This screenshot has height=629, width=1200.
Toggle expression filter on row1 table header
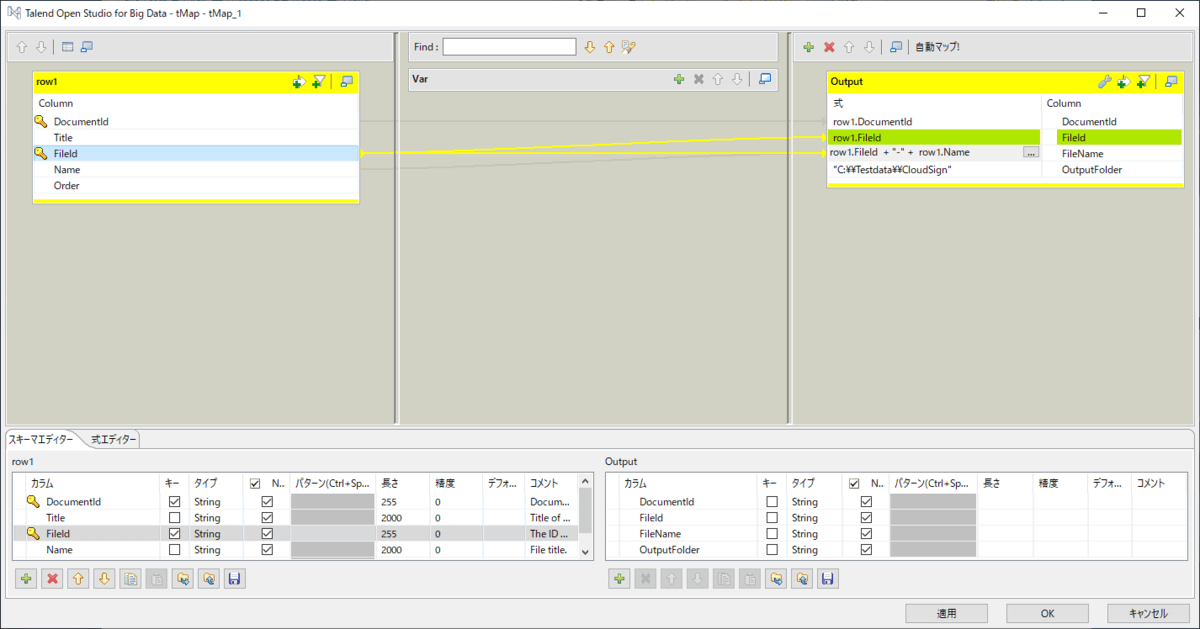(319, 82)
